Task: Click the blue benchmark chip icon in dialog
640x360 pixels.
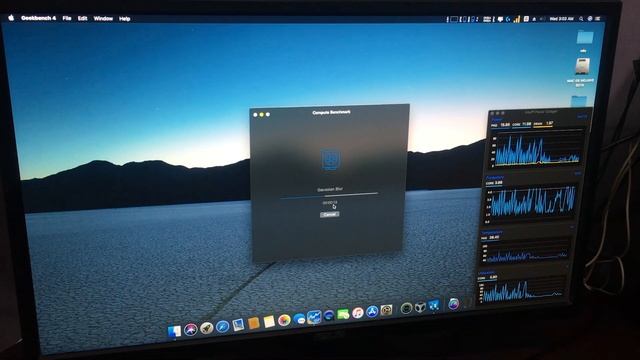Action: click(x=330, y=159)
